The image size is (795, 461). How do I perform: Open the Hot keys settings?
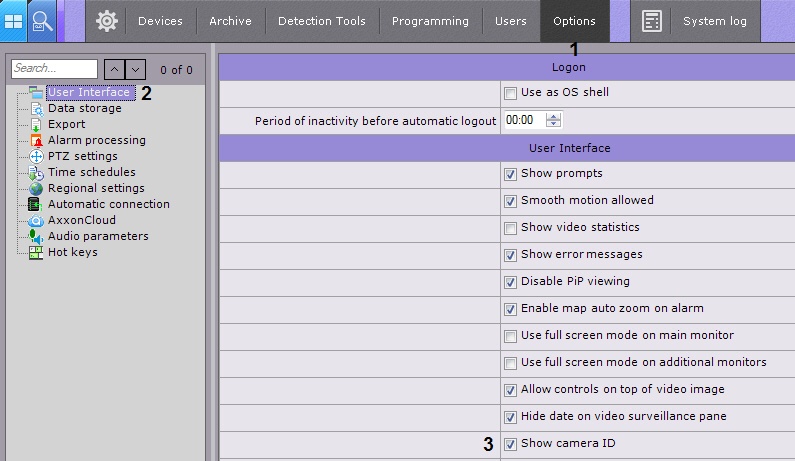pos(72,252)
